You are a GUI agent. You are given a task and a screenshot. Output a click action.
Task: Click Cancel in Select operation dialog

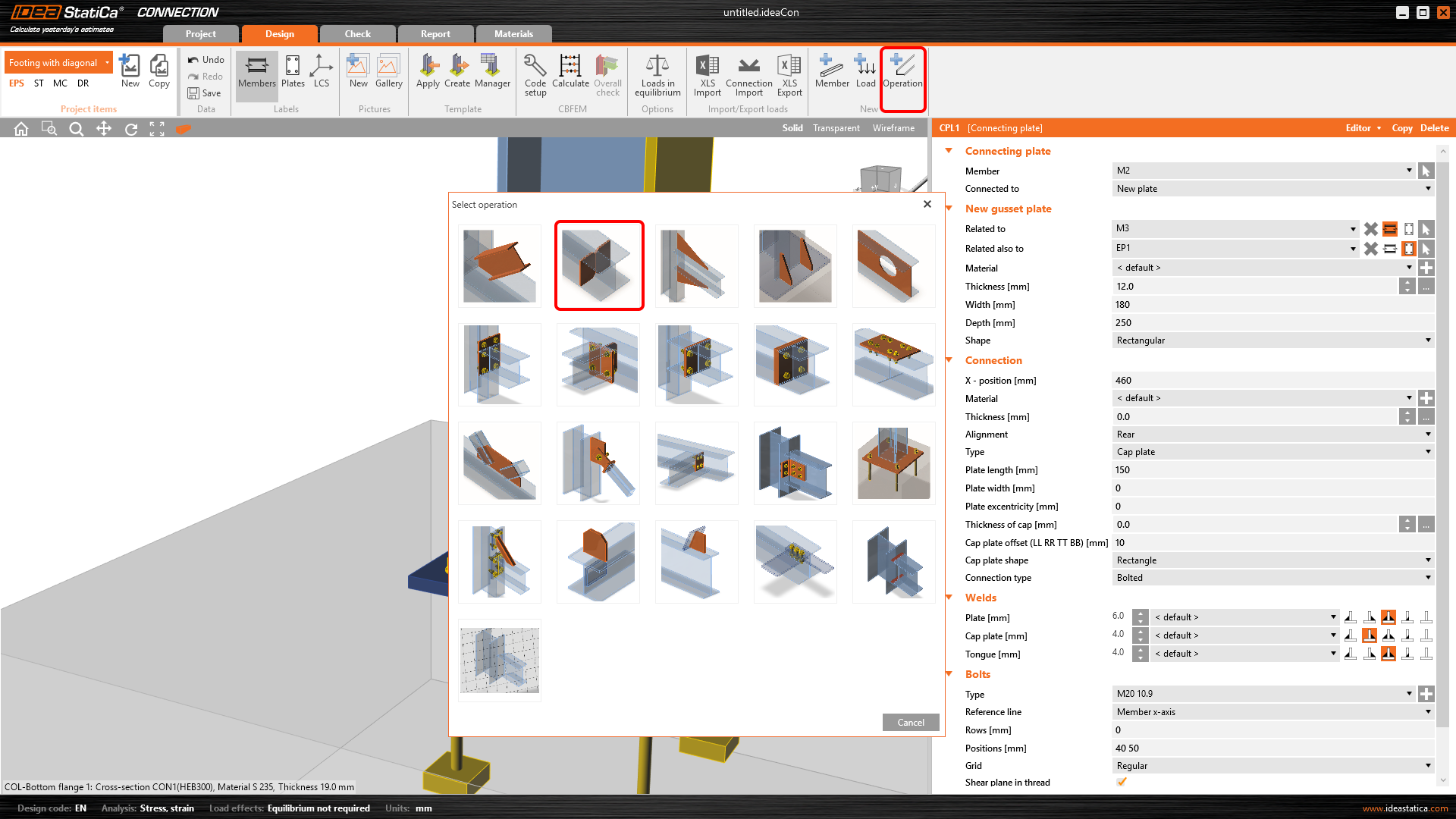click(910, 722)
